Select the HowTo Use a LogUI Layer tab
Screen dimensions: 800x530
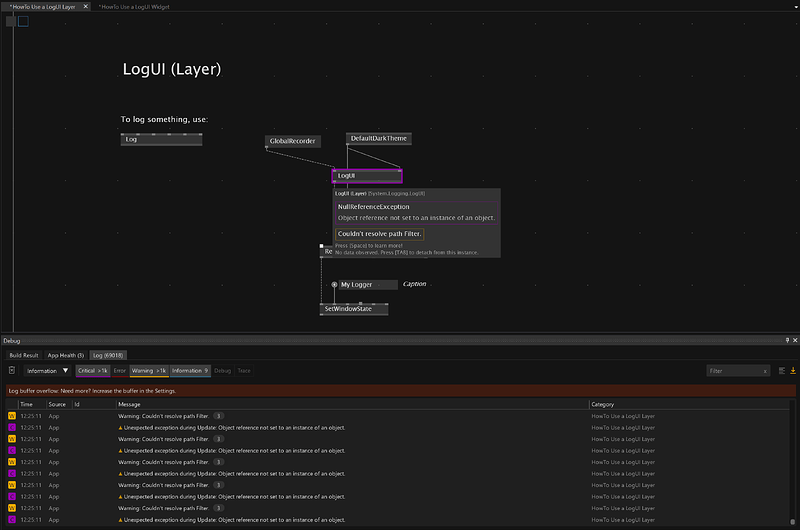click(x=42, y=7)
